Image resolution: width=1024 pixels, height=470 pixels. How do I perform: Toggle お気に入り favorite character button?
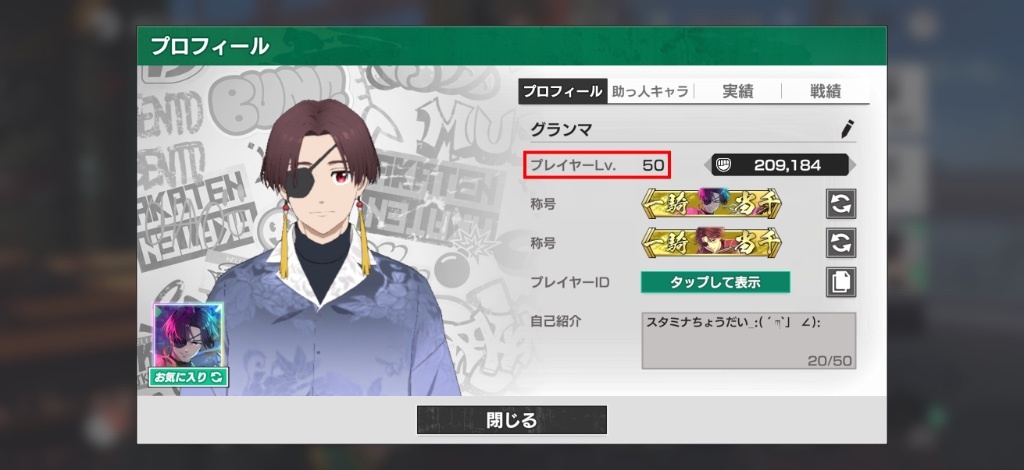(x=188, y=377)
